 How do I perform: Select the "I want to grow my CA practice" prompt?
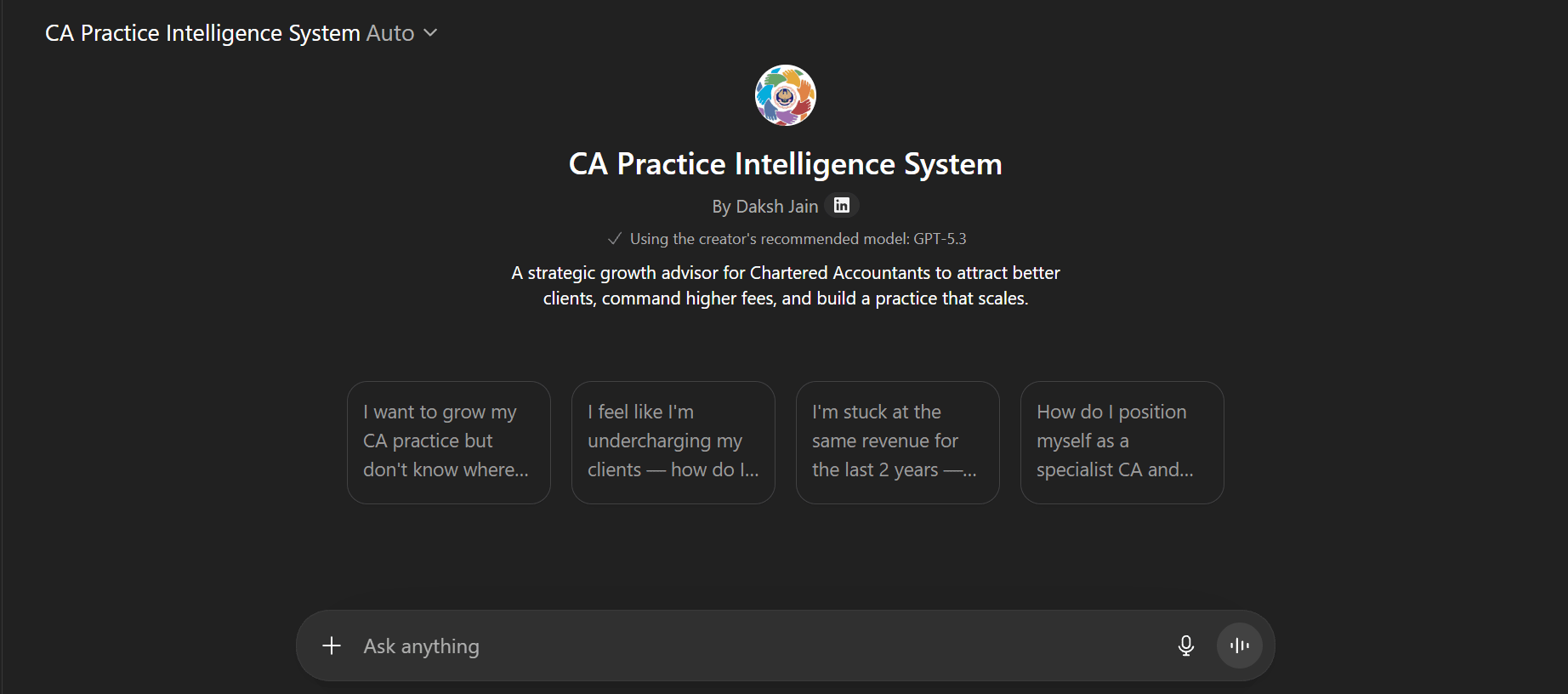tap(449, 442)
